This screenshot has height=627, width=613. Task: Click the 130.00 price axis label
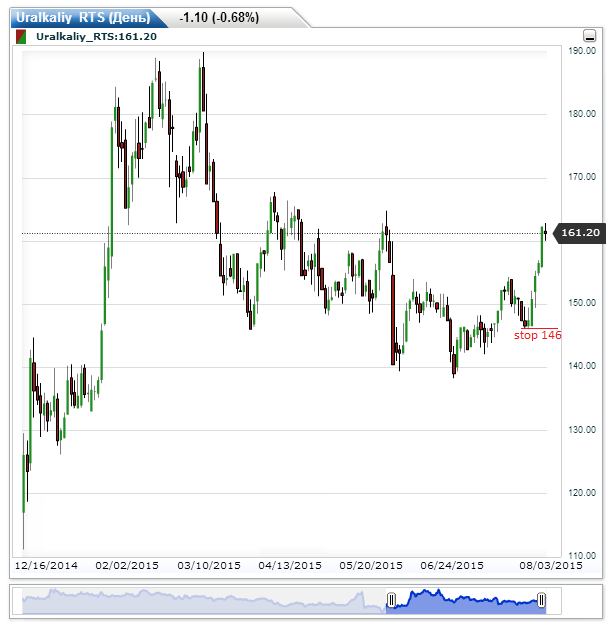pos(582,430)
